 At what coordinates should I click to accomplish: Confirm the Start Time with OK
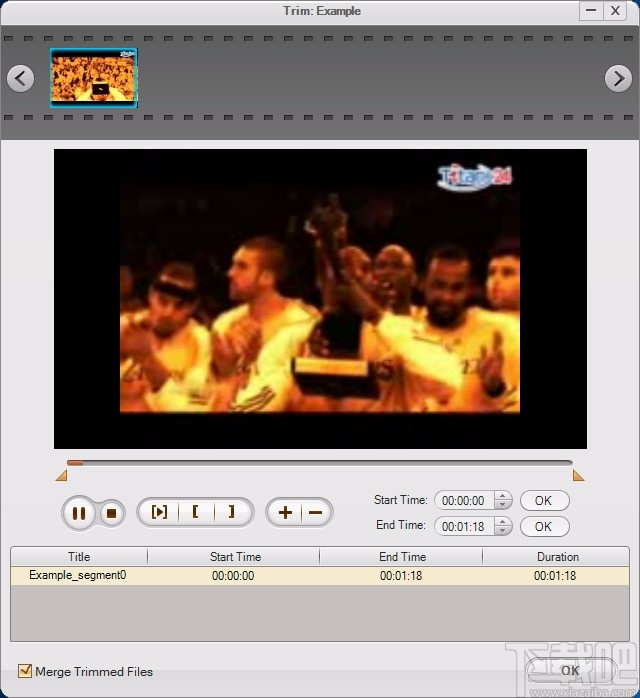click(x=544, y=500)
